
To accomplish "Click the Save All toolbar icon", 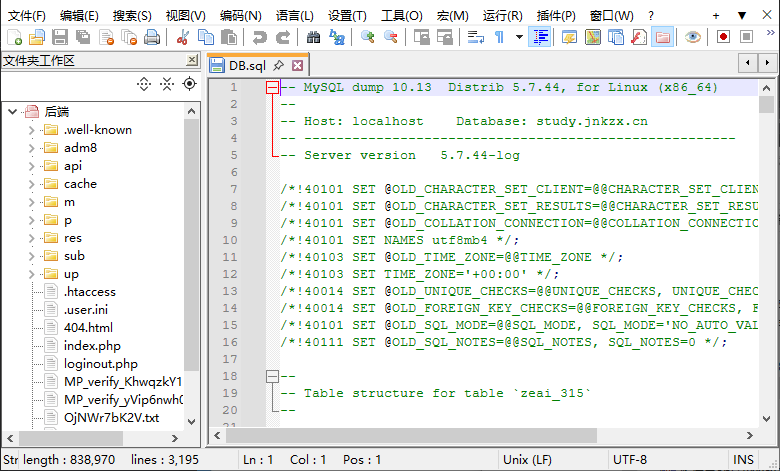I will (83, 37).
